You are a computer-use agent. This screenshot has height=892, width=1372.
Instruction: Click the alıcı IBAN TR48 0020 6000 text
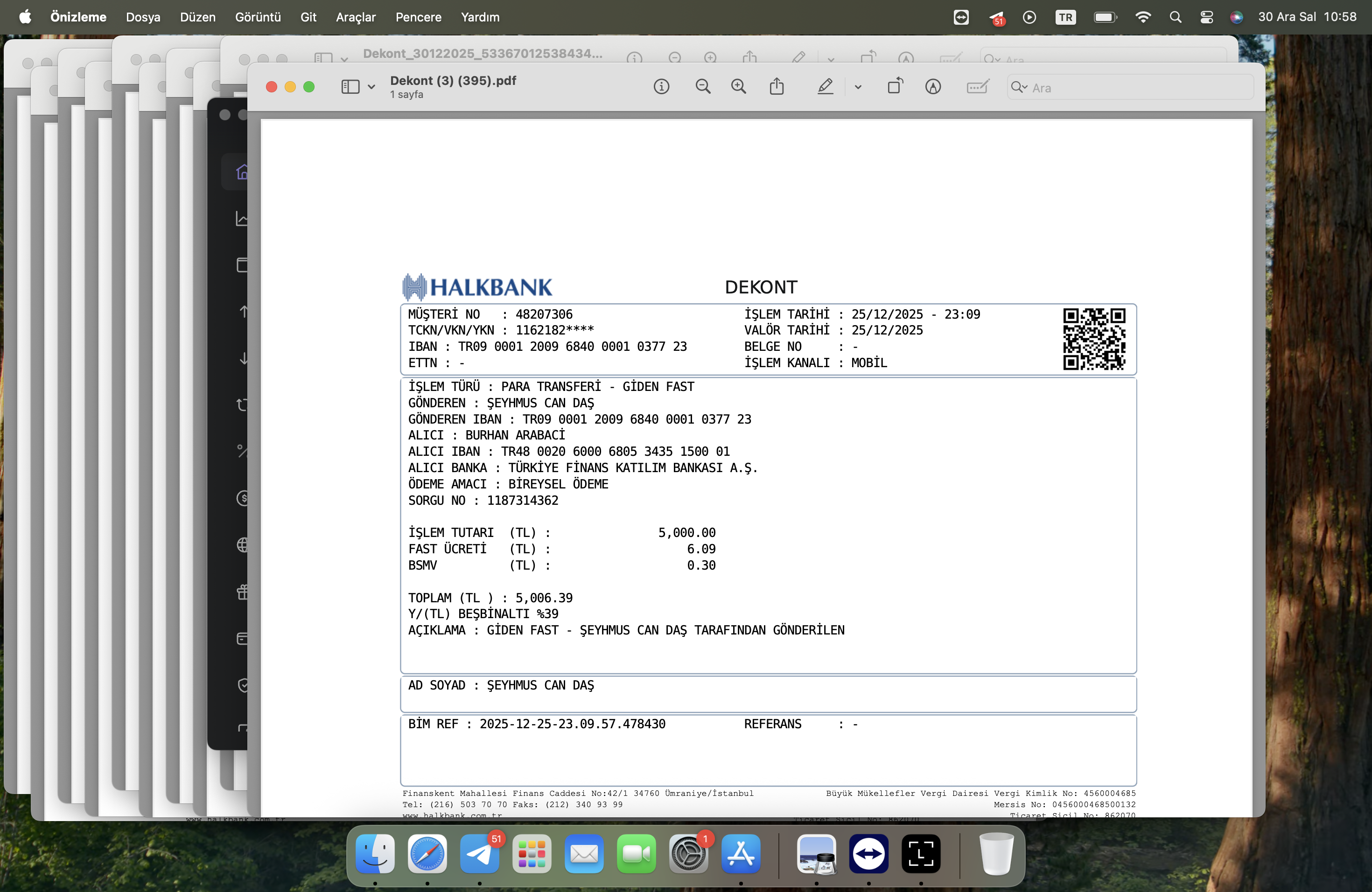click(x=615, y=451)
